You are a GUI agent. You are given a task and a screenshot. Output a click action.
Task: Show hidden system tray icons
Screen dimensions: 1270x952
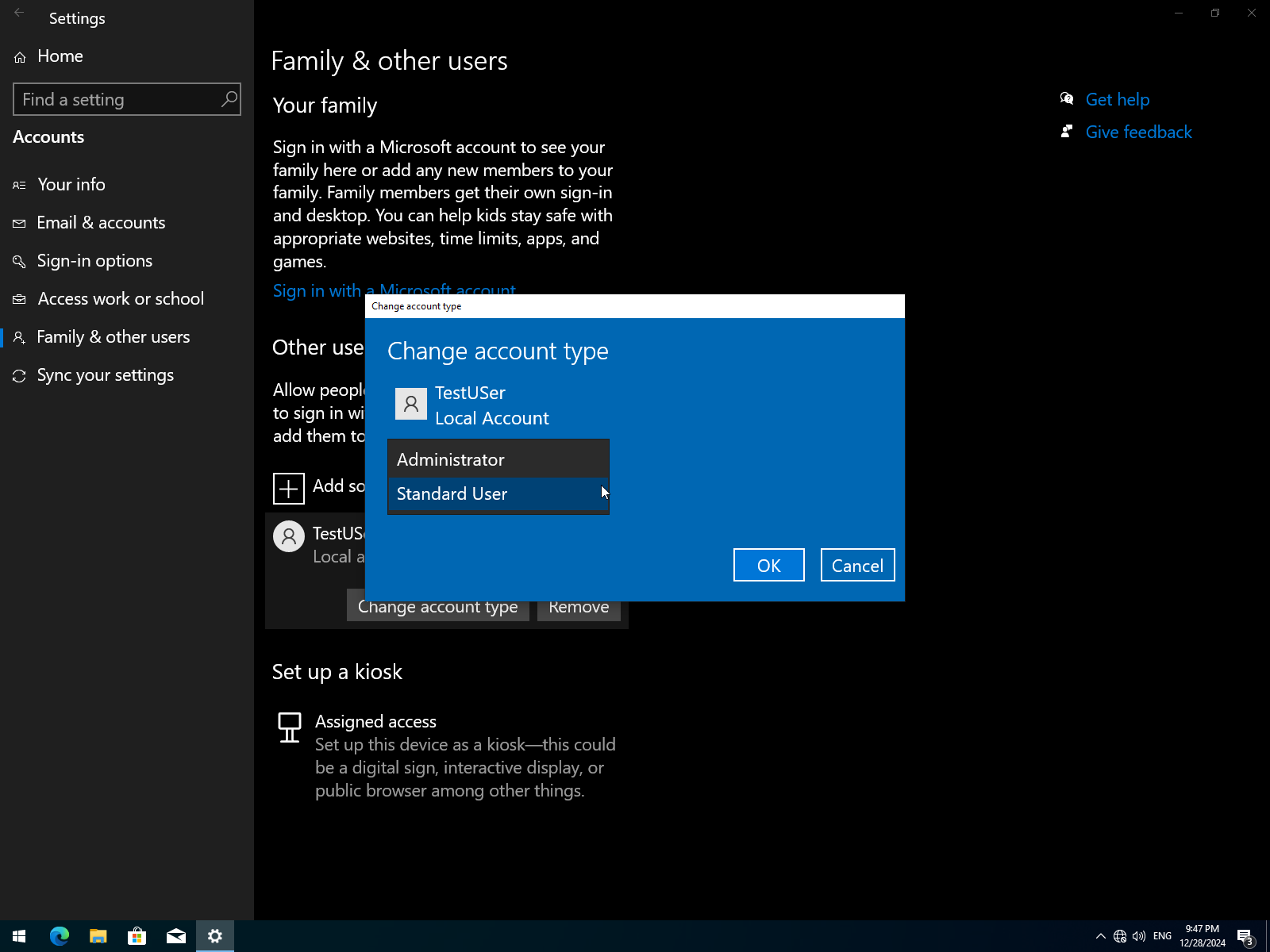click(1101, 936)
